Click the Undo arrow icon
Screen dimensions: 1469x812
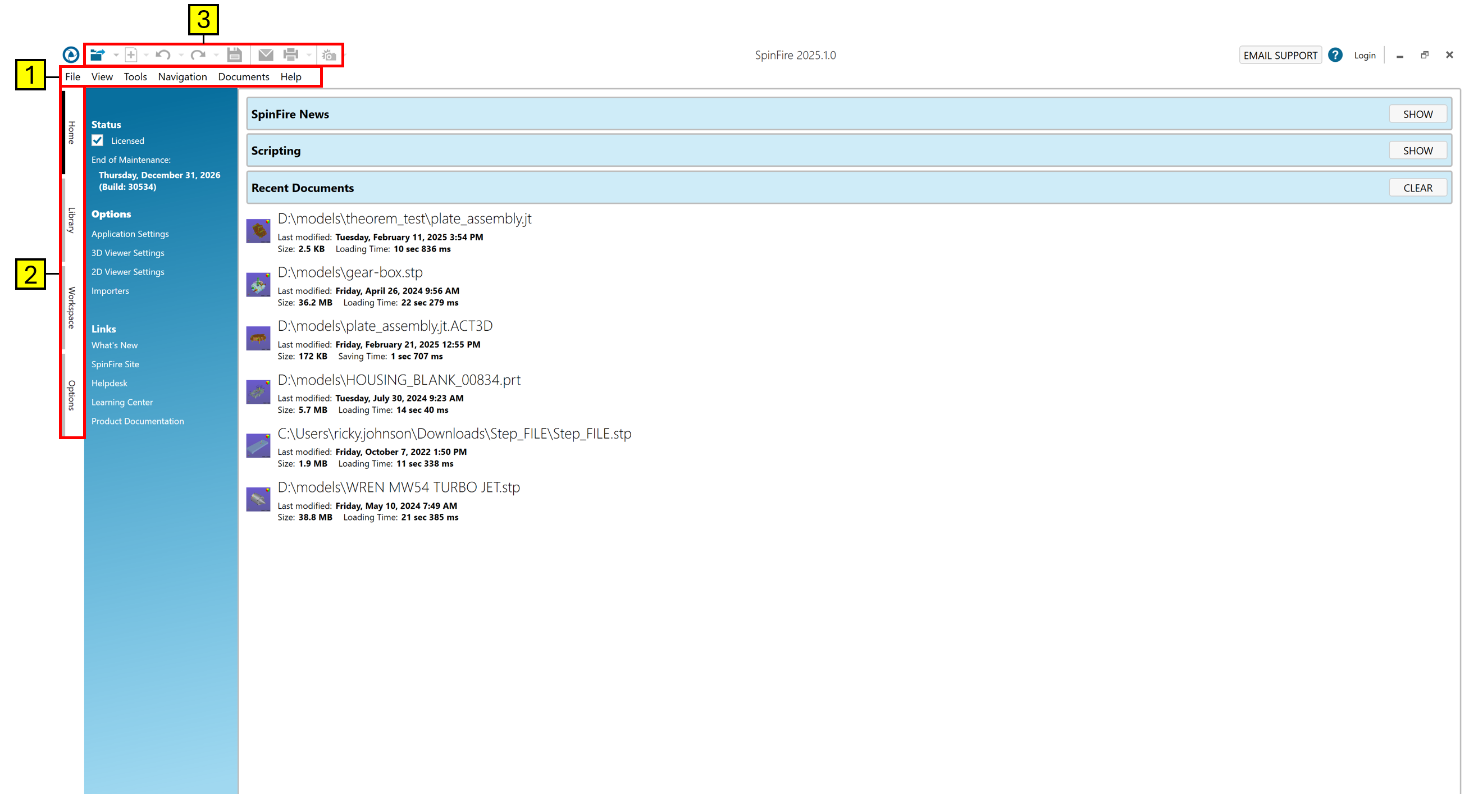click(163, 54)
